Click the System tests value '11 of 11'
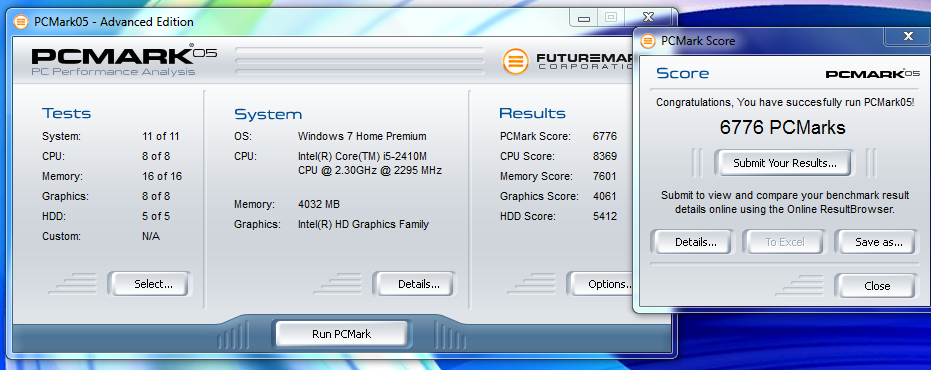The image size is (931, 370). [160, 136]
